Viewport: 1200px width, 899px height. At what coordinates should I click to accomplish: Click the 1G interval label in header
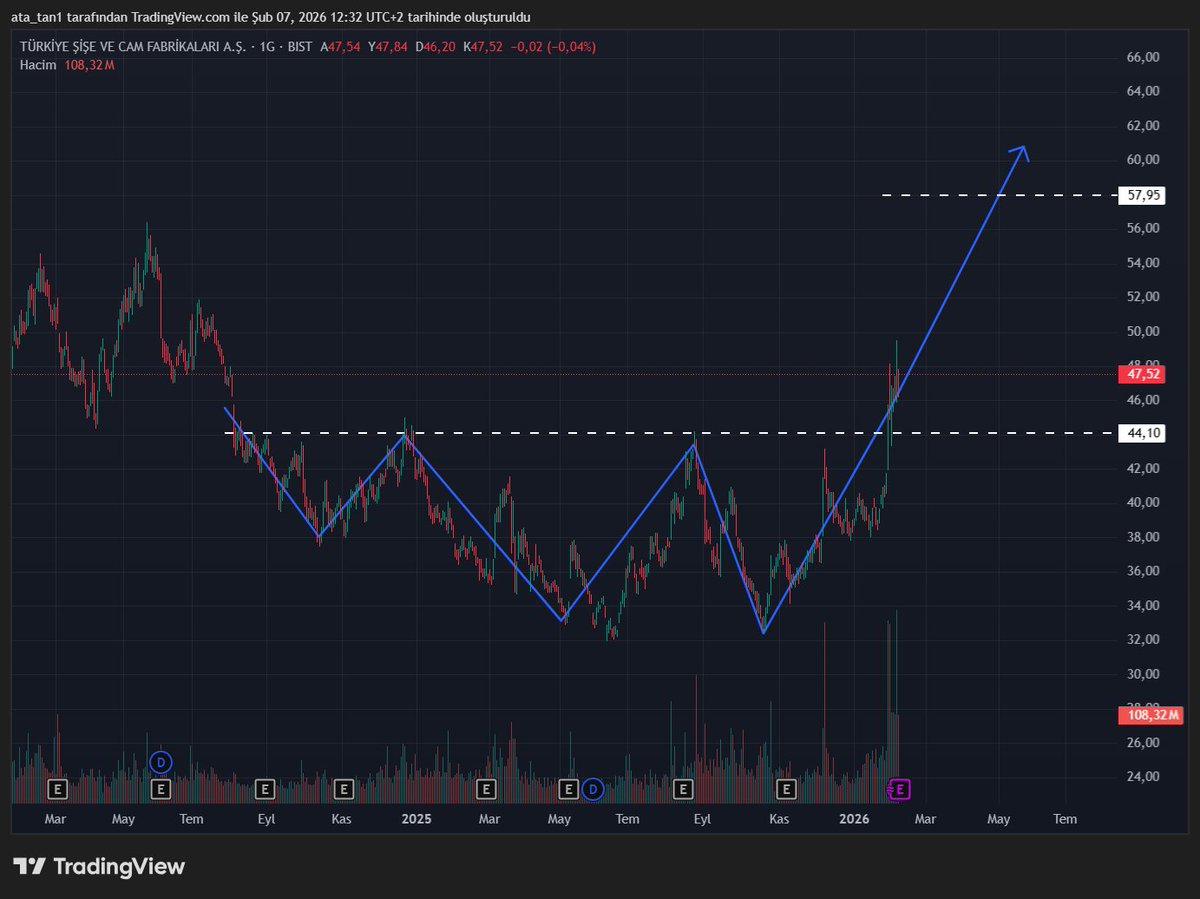click(265, 47)
